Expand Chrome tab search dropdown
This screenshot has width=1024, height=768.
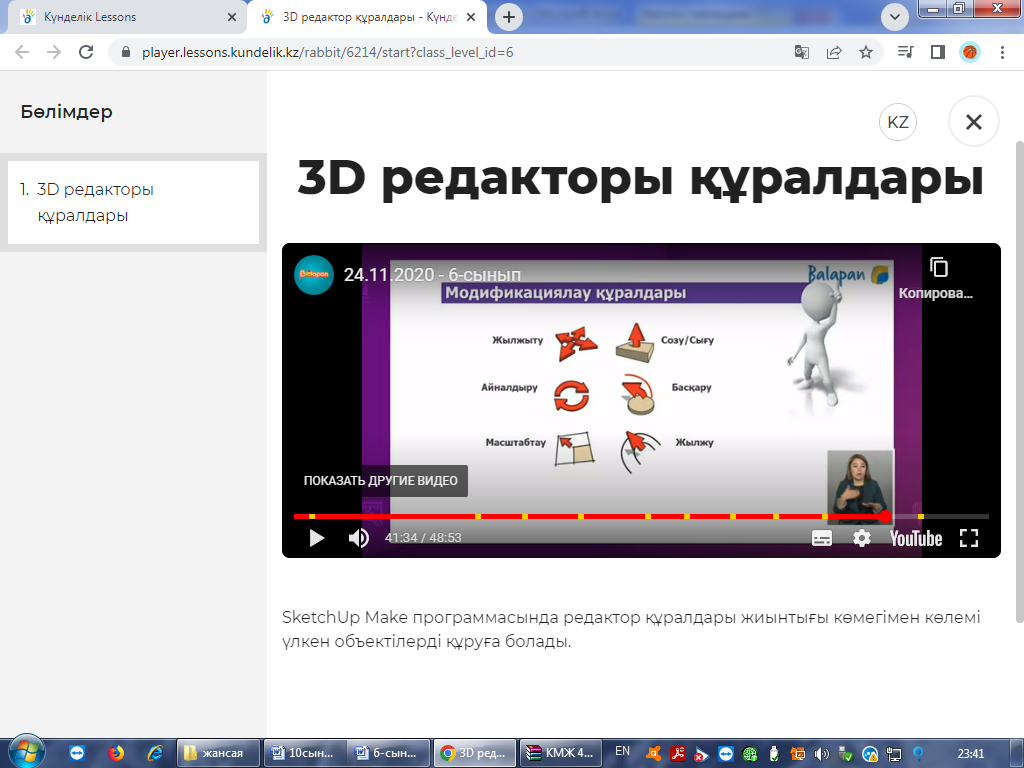(895, 18)
